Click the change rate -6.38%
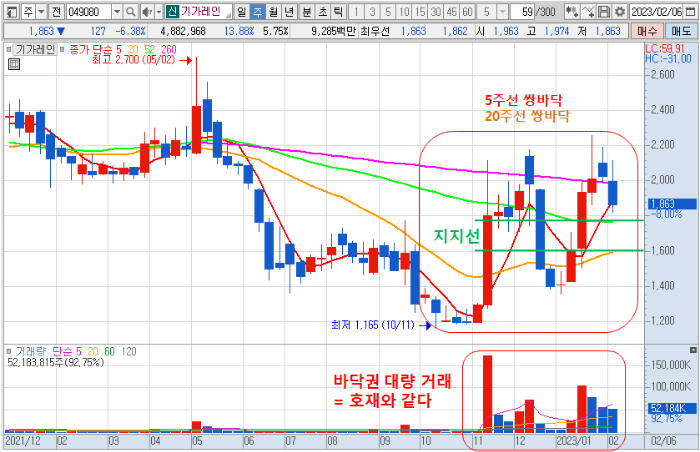 coord(130,31)
